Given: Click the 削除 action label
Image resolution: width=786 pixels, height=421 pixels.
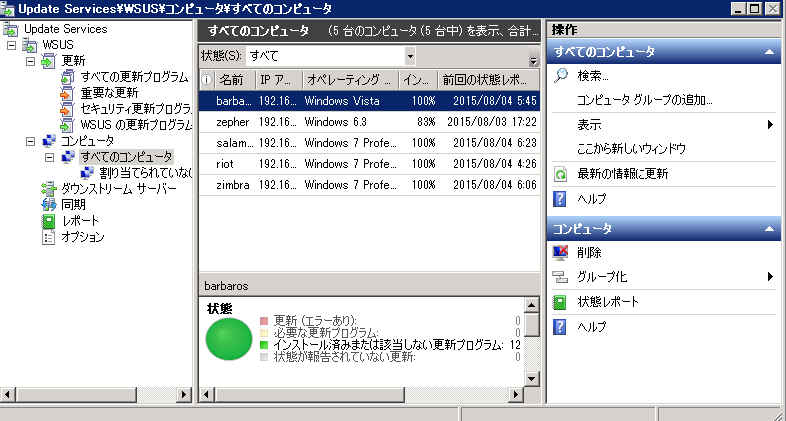Looking at the screenshot, I should tap(589, 253).
